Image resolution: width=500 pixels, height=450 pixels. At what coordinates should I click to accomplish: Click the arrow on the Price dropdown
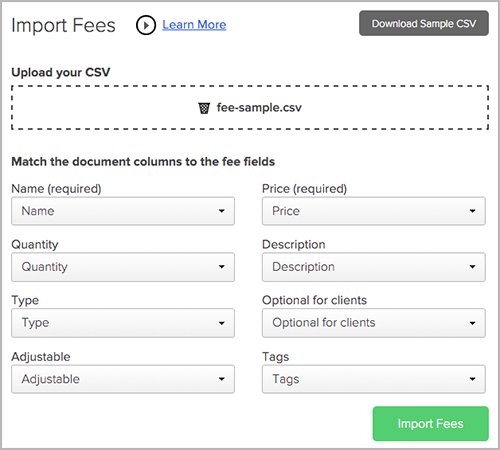click(472, 211)
